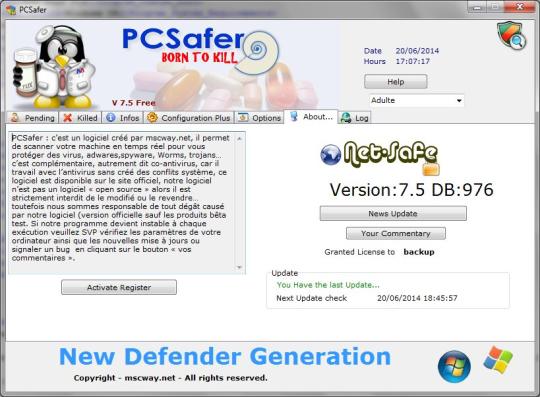Click the 'Next Update check' label

pyautogui.click(x=312, y=298)
